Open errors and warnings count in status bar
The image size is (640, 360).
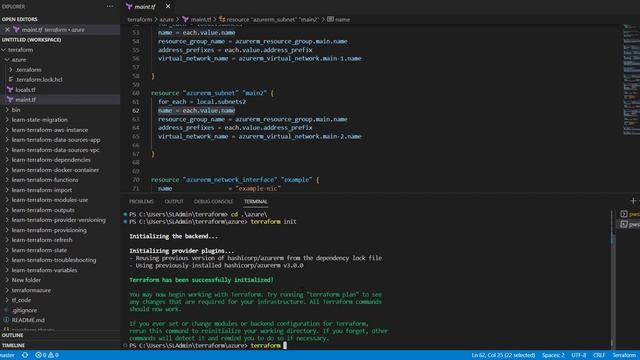coord(47,355)
